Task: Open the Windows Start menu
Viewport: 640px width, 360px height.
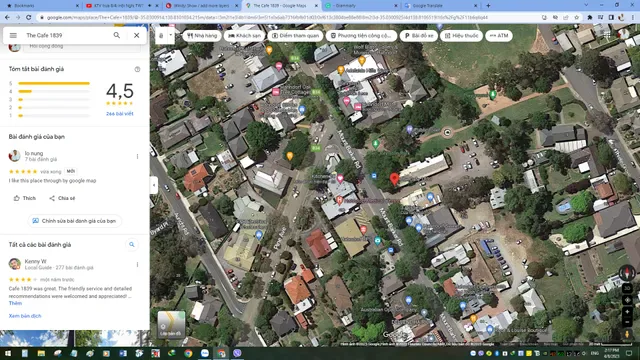Action: point(8,353)
